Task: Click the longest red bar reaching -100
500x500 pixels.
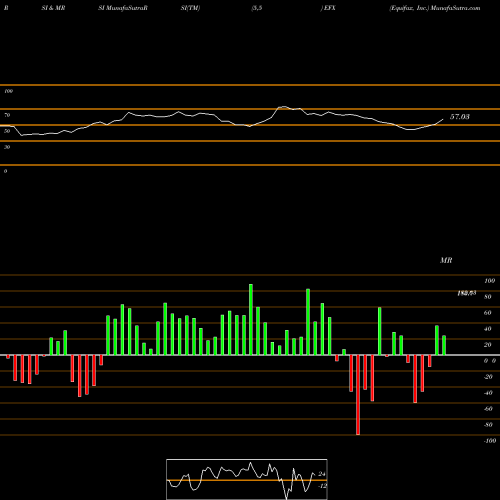Action: [358, 395]
